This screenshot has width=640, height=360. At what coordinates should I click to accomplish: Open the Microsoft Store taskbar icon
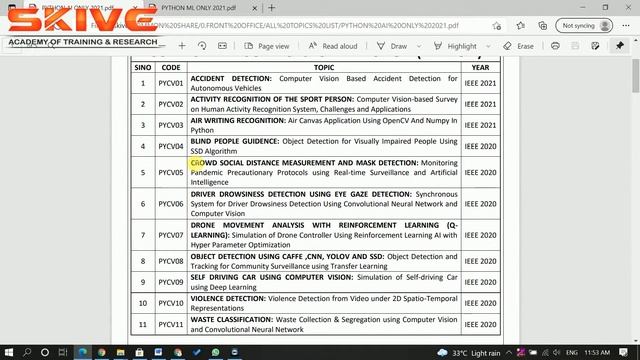(139, 352)
